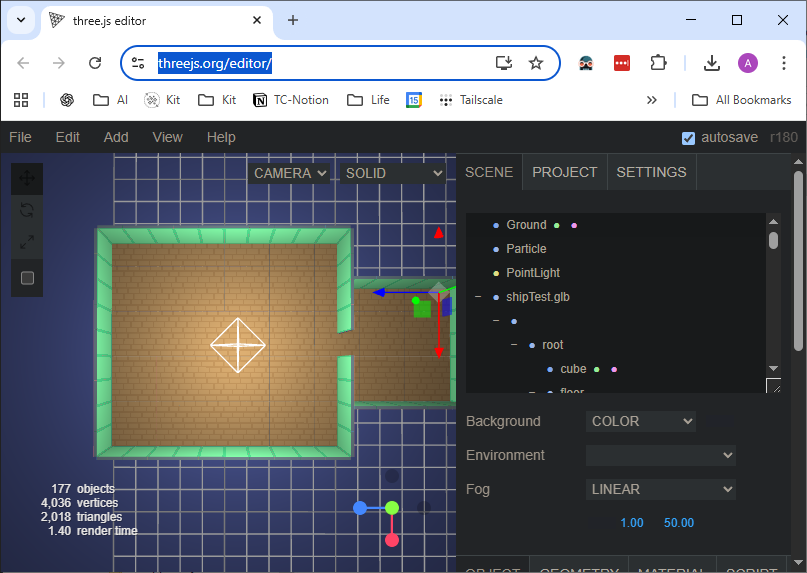Select Particle in the scene outliner

tap(526, 249)
